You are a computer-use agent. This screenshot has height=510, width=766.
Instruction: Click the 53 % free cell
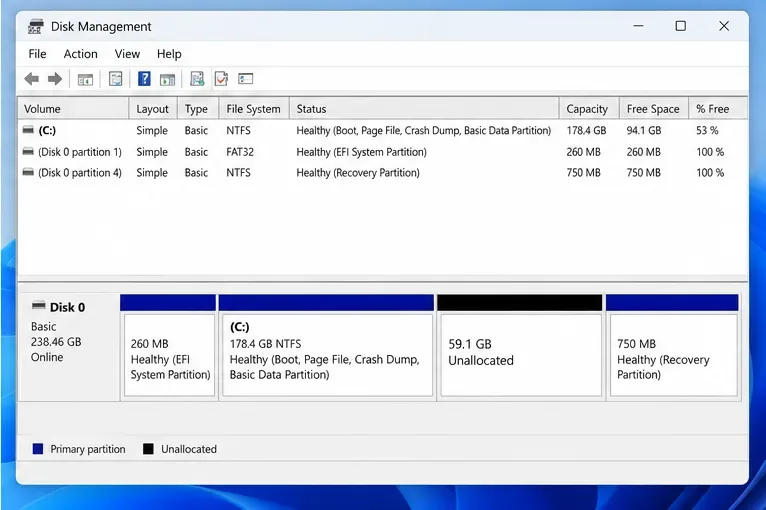[x=707, y=130]
